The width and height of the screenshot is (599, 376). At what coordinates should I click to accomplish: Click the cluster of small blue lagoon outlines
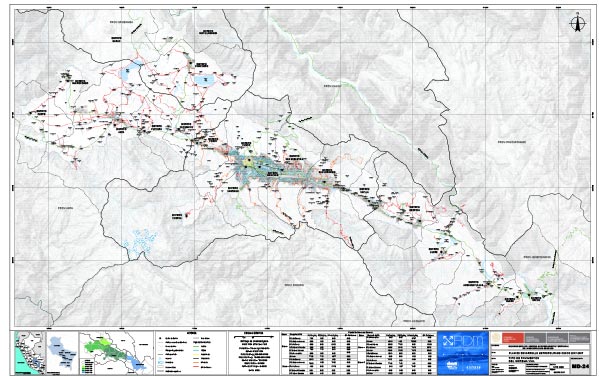(140, 240)
